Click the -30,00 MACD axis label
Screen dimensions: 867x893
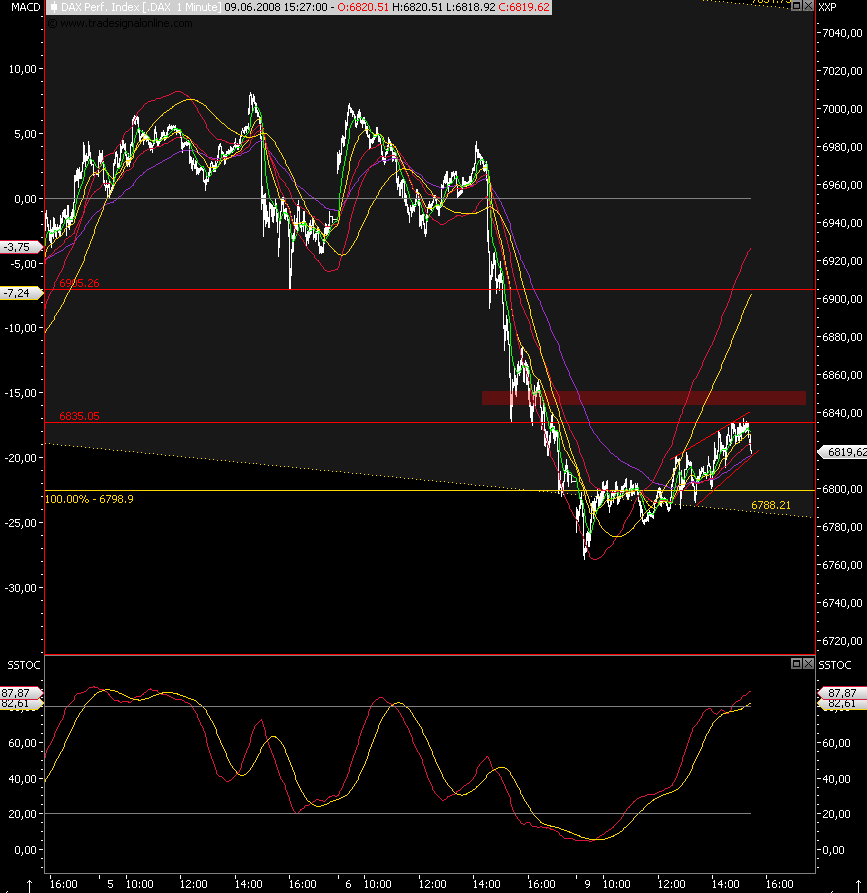click(x=21, y=588)
